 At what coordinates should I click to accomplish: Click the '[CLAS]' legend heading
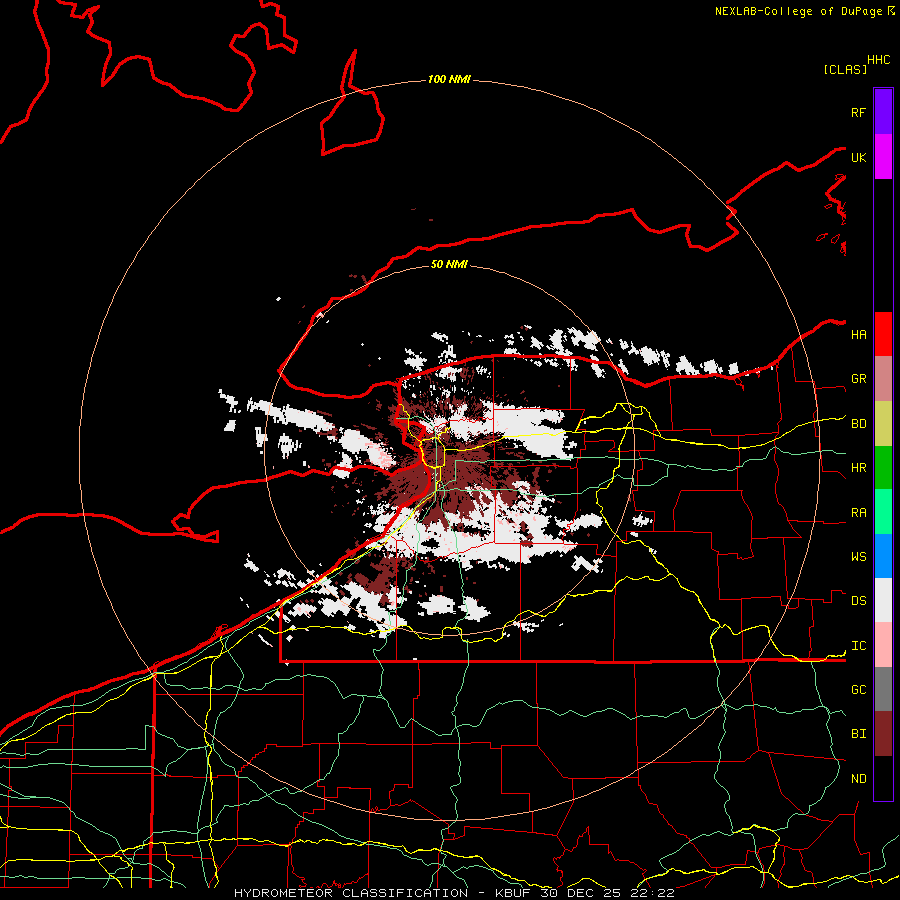(845, 69)
